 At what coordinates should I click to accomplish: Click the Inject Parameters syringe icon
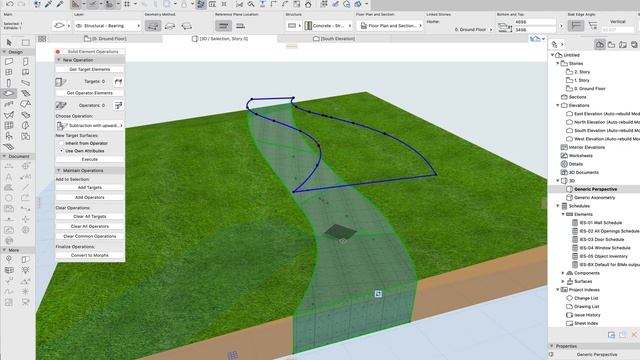coord(60,4)
